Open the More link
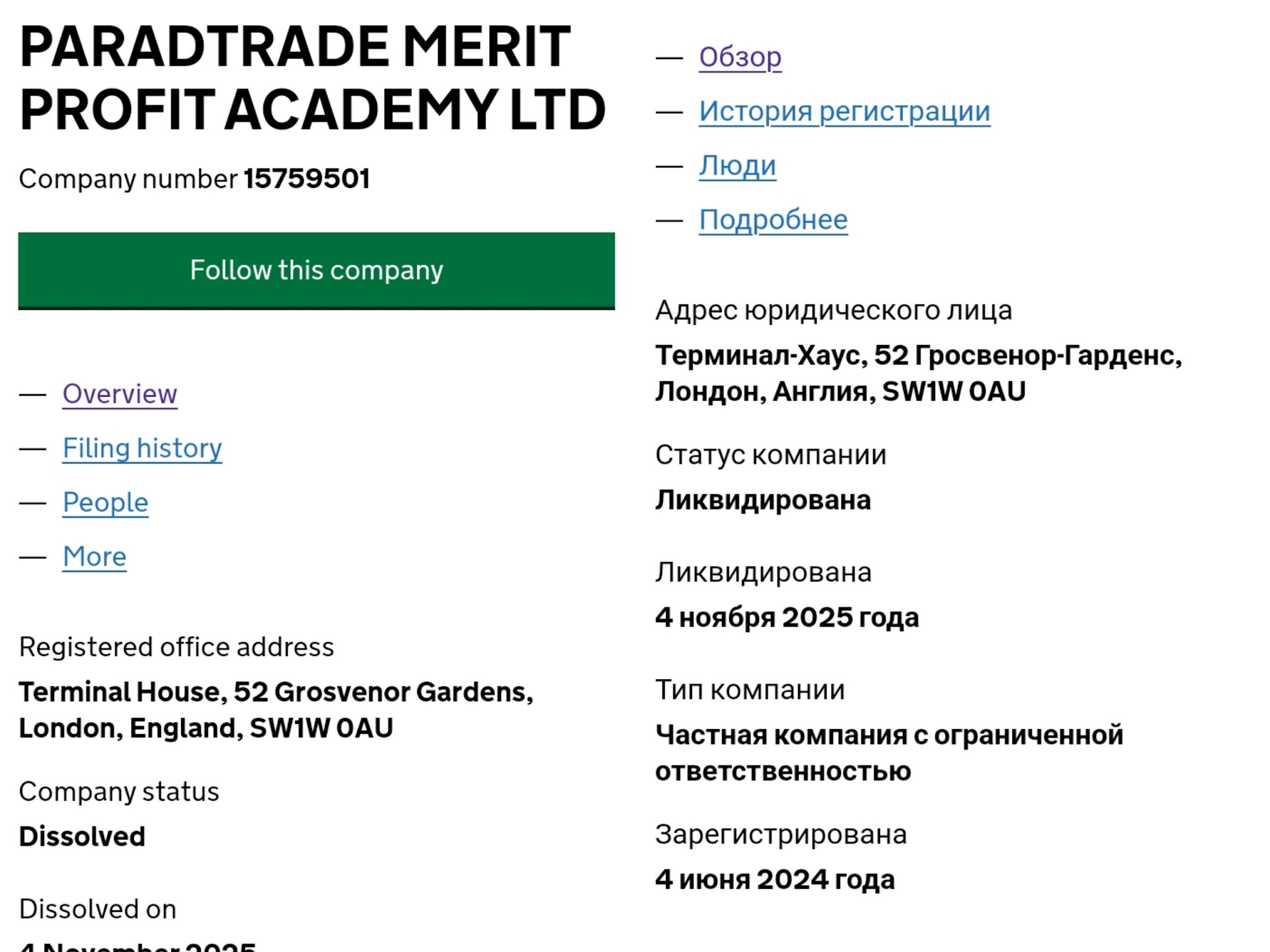Viewport: 1270px width, 952px height. pos(94,557)
